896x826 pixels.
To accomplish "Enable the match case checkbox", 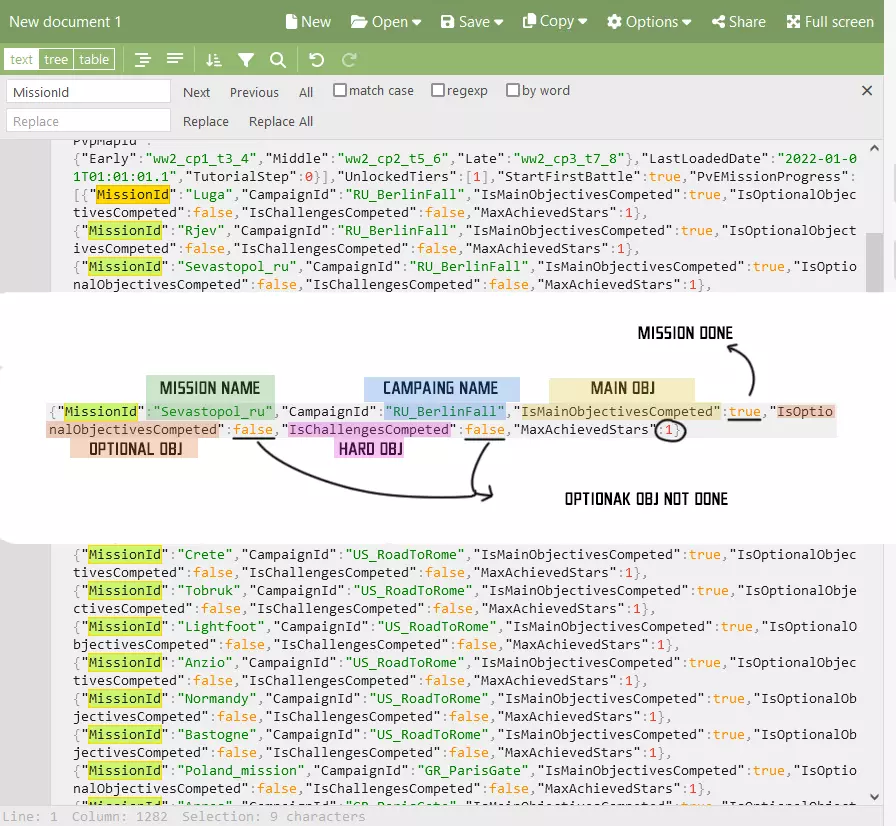I will pyautogui.click(x=340, y=91).
